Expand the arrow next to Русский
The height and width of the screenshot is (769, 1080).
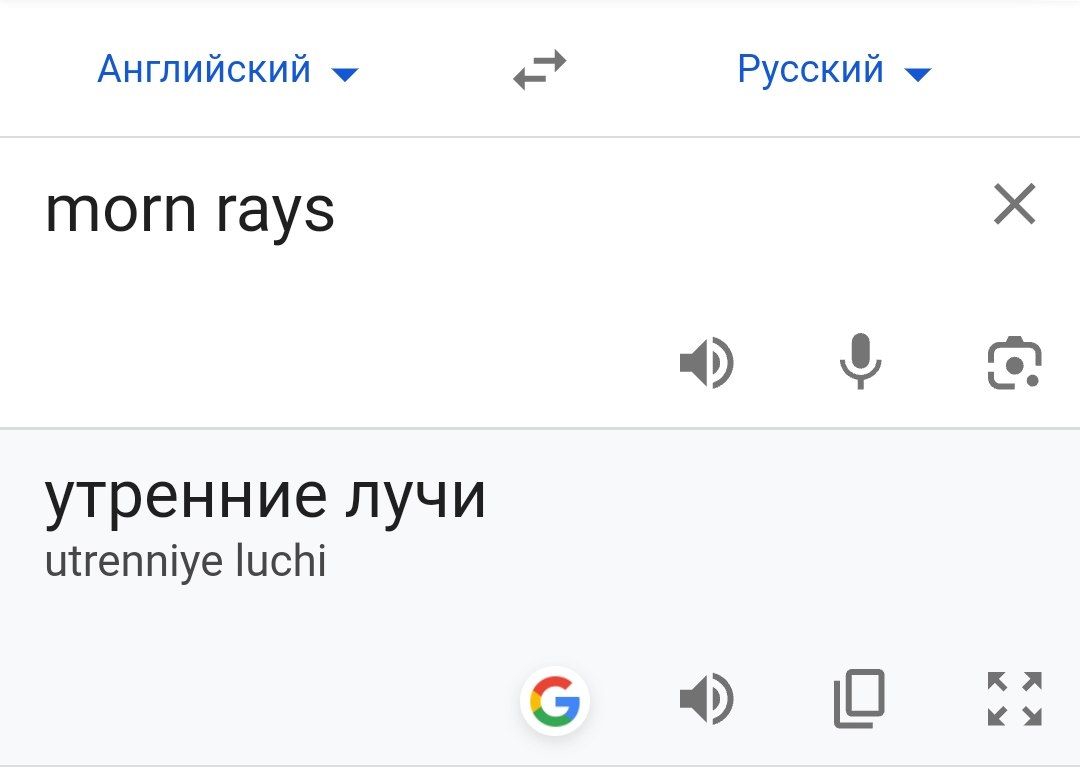(917, 73)
